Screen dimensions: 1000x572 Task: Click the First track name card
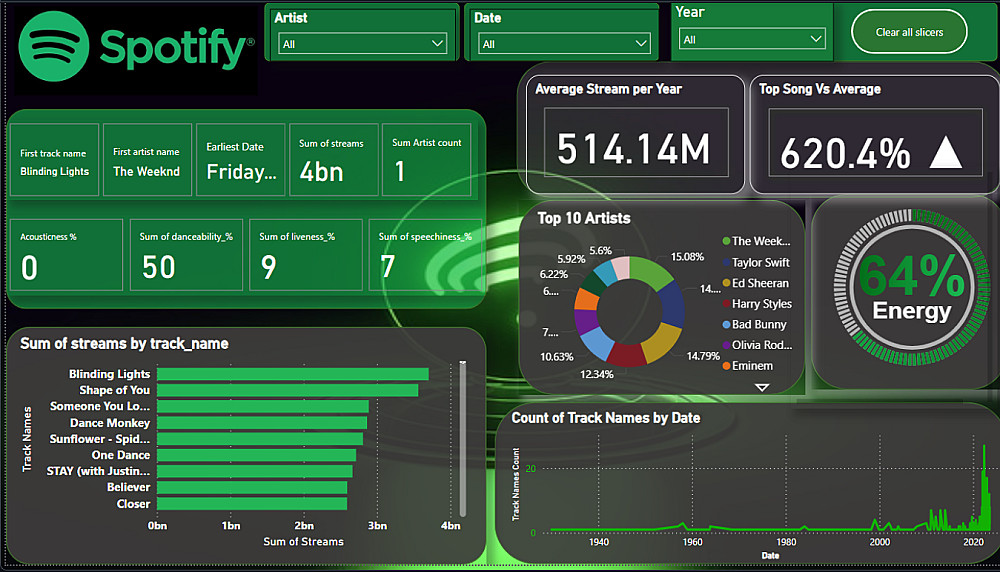(54, 160)
